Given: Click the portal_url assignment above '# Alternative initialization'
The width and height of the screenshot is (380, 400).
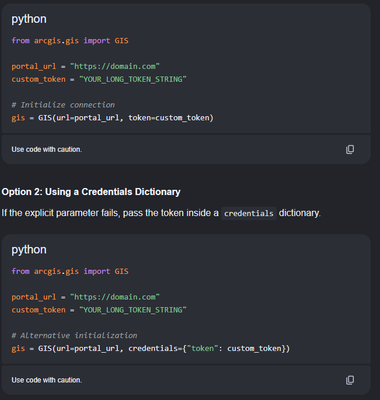Looking at the screenshot, I should (86, 297).
